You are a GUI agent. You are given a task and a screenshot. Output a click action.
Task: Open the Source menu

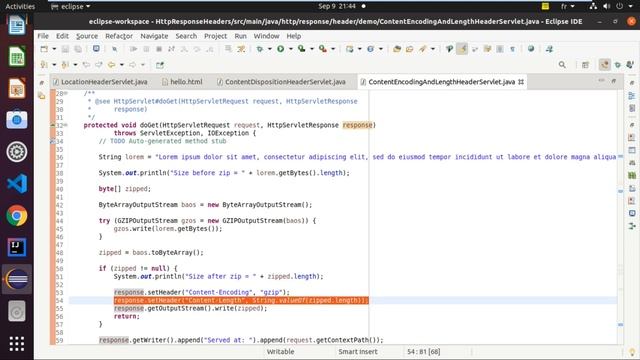(x=87, y=36)
